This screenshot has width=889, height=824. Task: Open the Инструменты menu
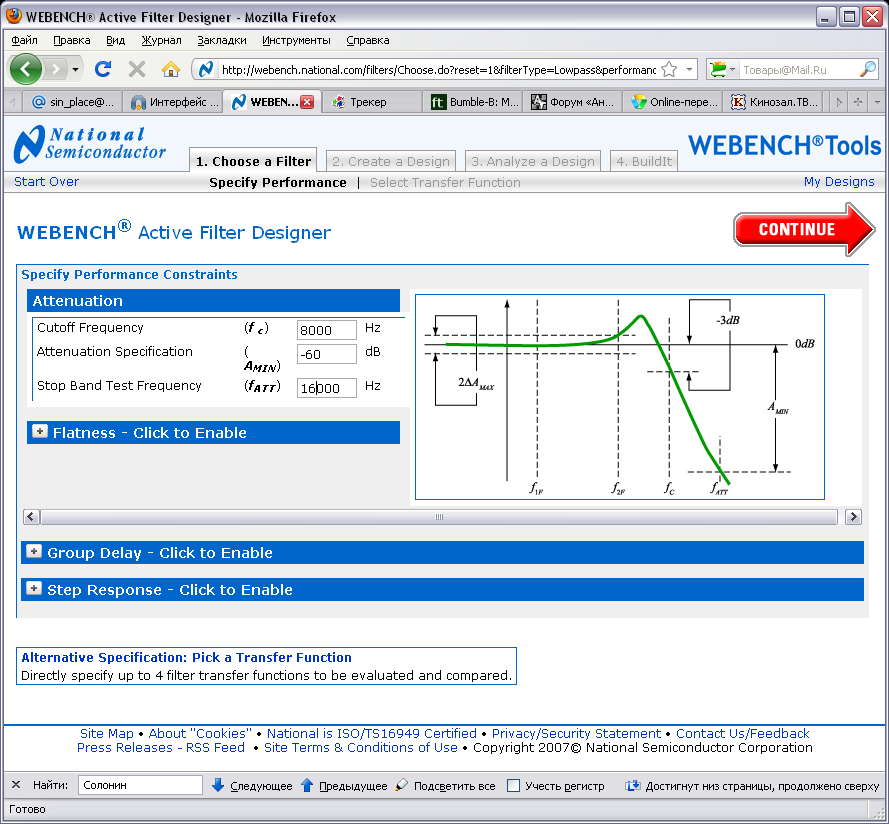[x=296, y=40]
